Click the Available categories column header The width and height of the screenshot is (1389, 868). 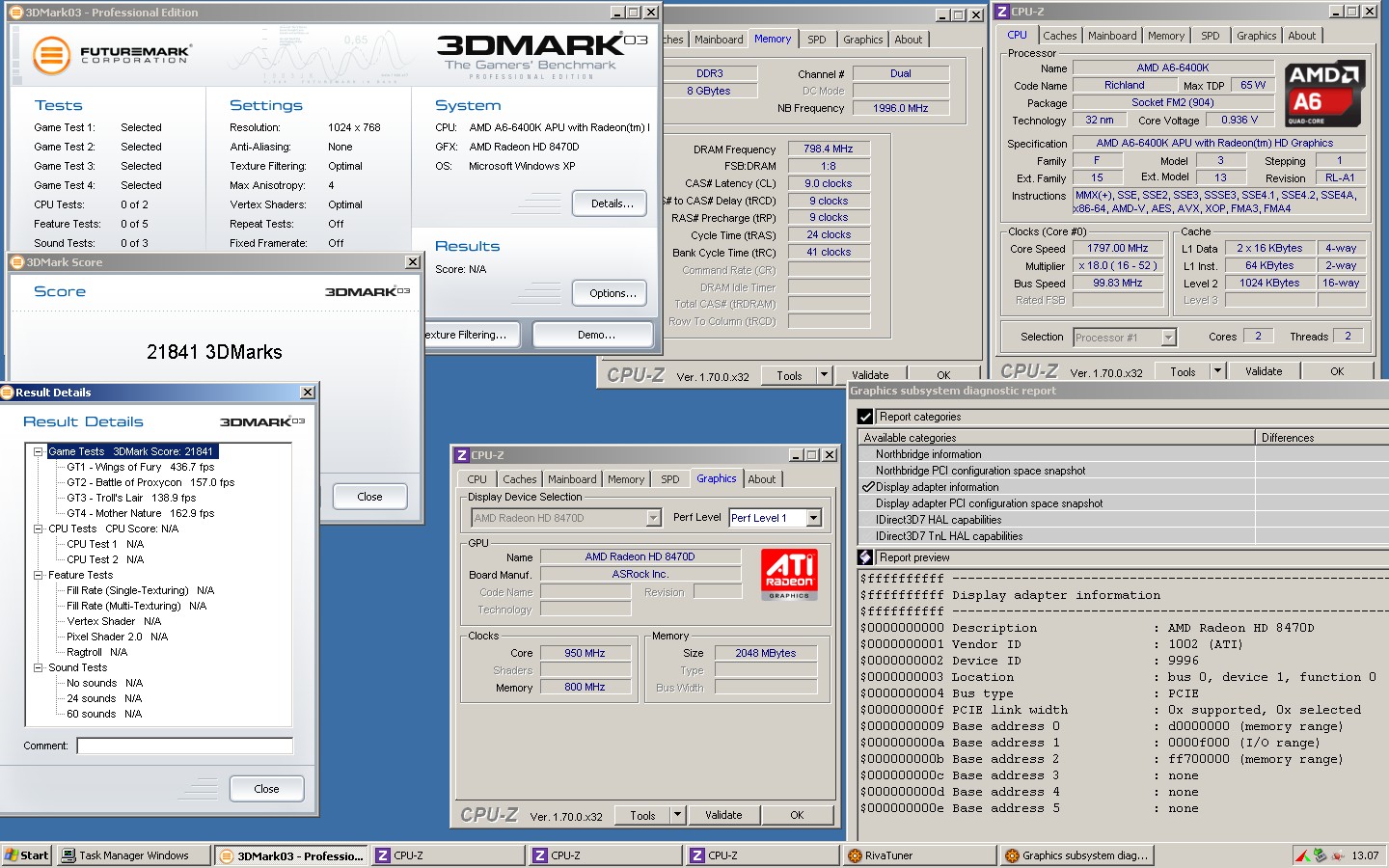click(x=1056, y=438)
